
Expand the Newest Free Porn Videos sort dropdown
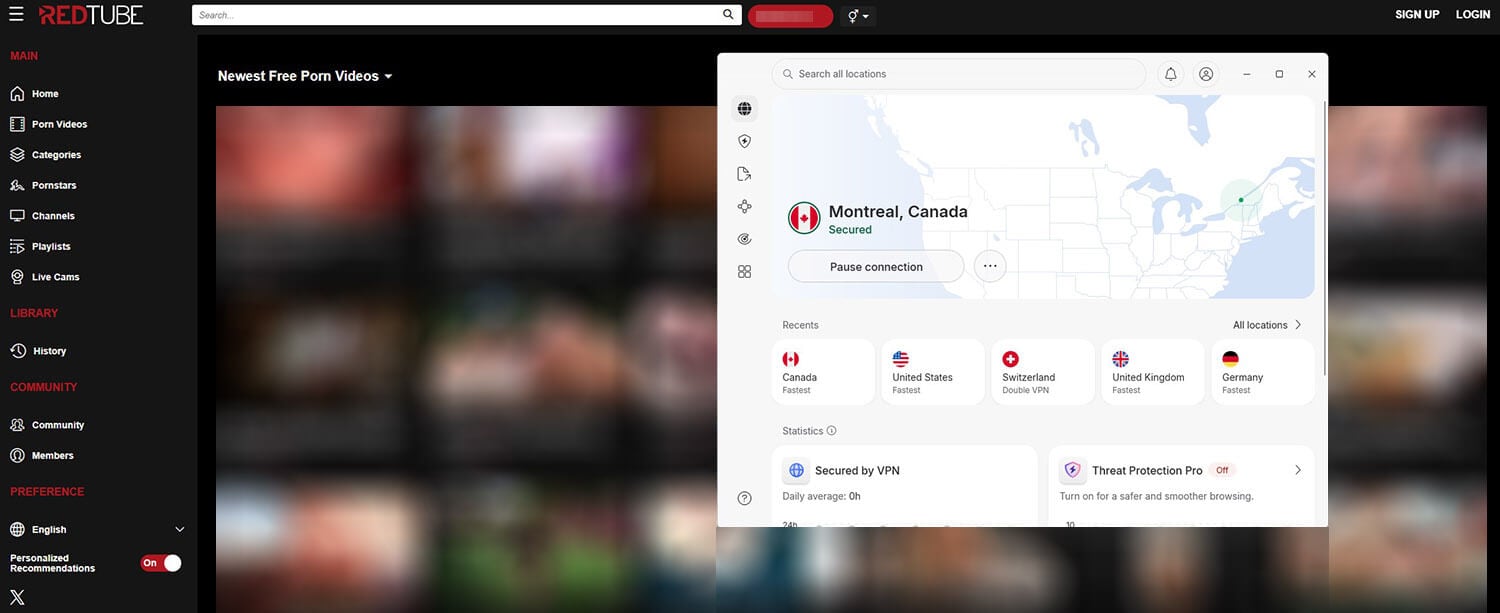point(305,76)
